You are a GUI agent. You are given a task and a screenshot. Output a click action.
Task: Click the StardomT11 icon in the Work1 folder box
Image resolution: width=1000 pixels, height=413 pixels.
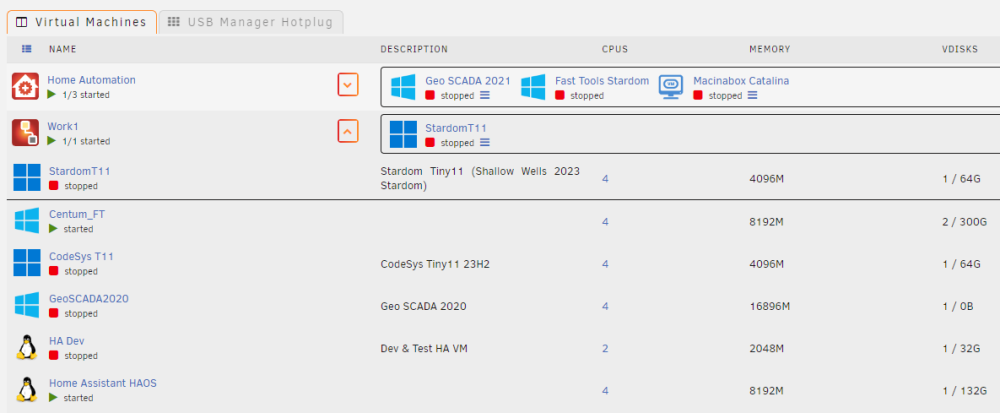(x=403, y=134)
